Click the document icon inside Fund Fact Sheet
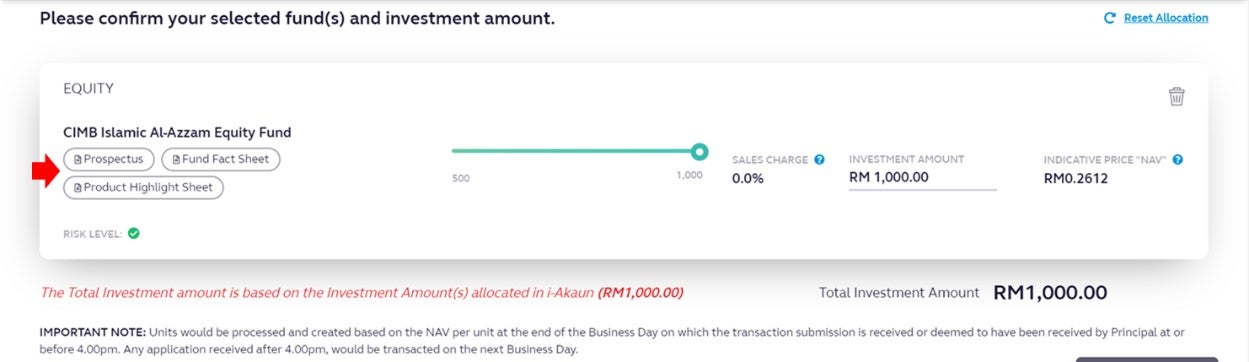 click(x=176, y=159)
